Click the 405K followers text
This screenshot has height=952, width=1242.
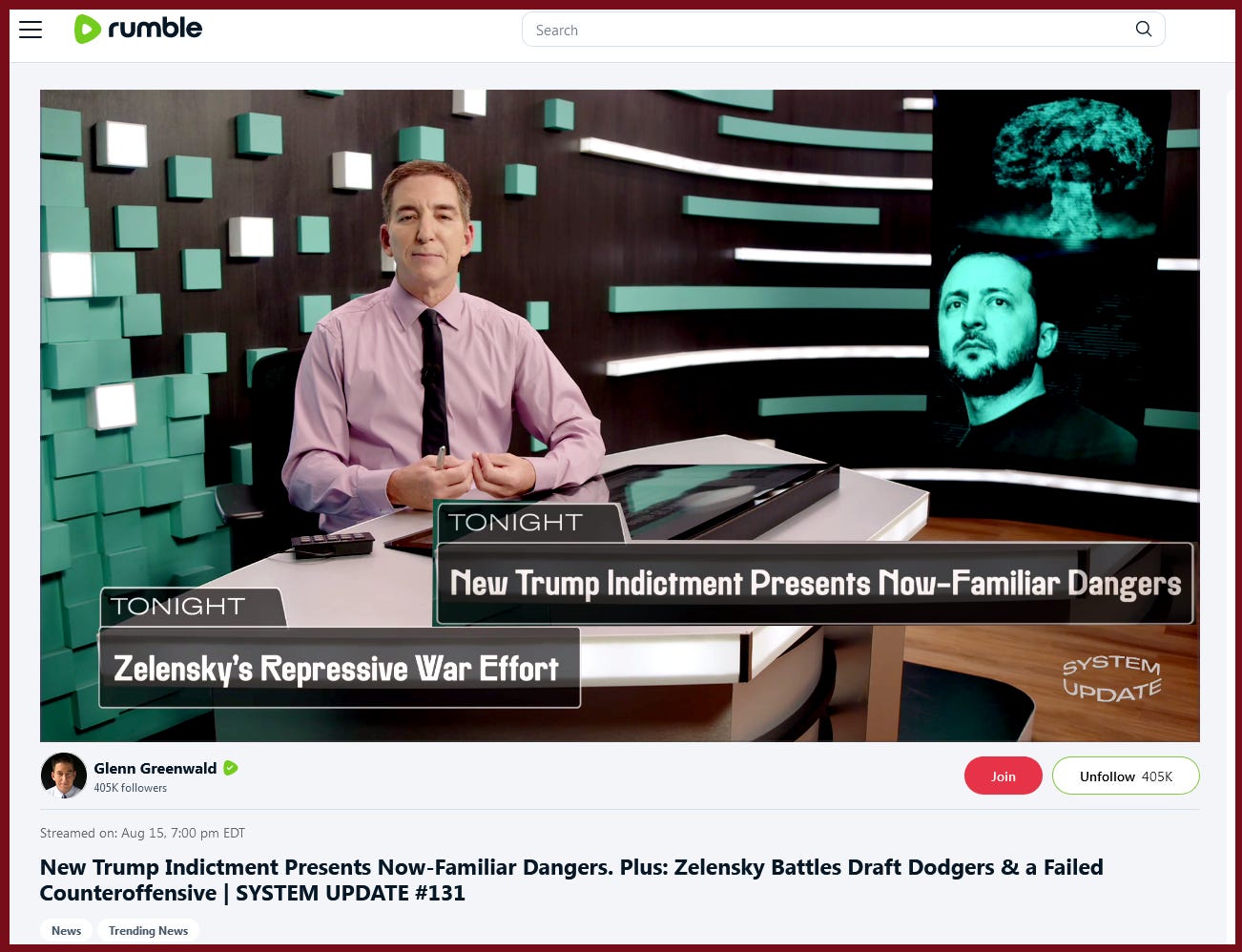pos(130,788)
